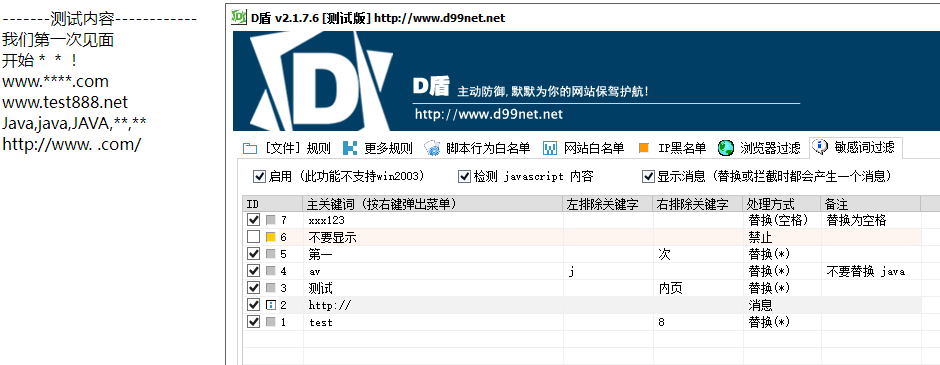Click the 脚本行为白名单 tab icon
Image resolution: width=940 pixels, height=365 pixels.
tap(432, 148)
